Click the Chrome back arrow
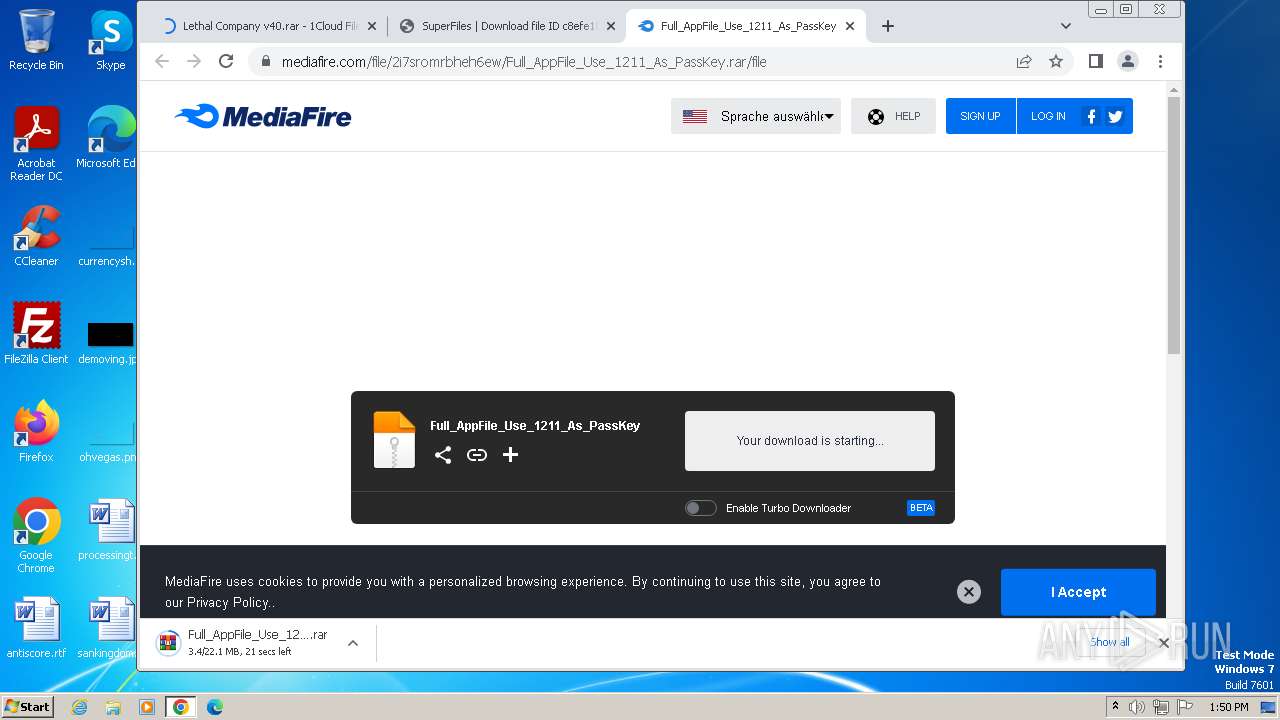 pyautogui.click(x=162, y=61)
